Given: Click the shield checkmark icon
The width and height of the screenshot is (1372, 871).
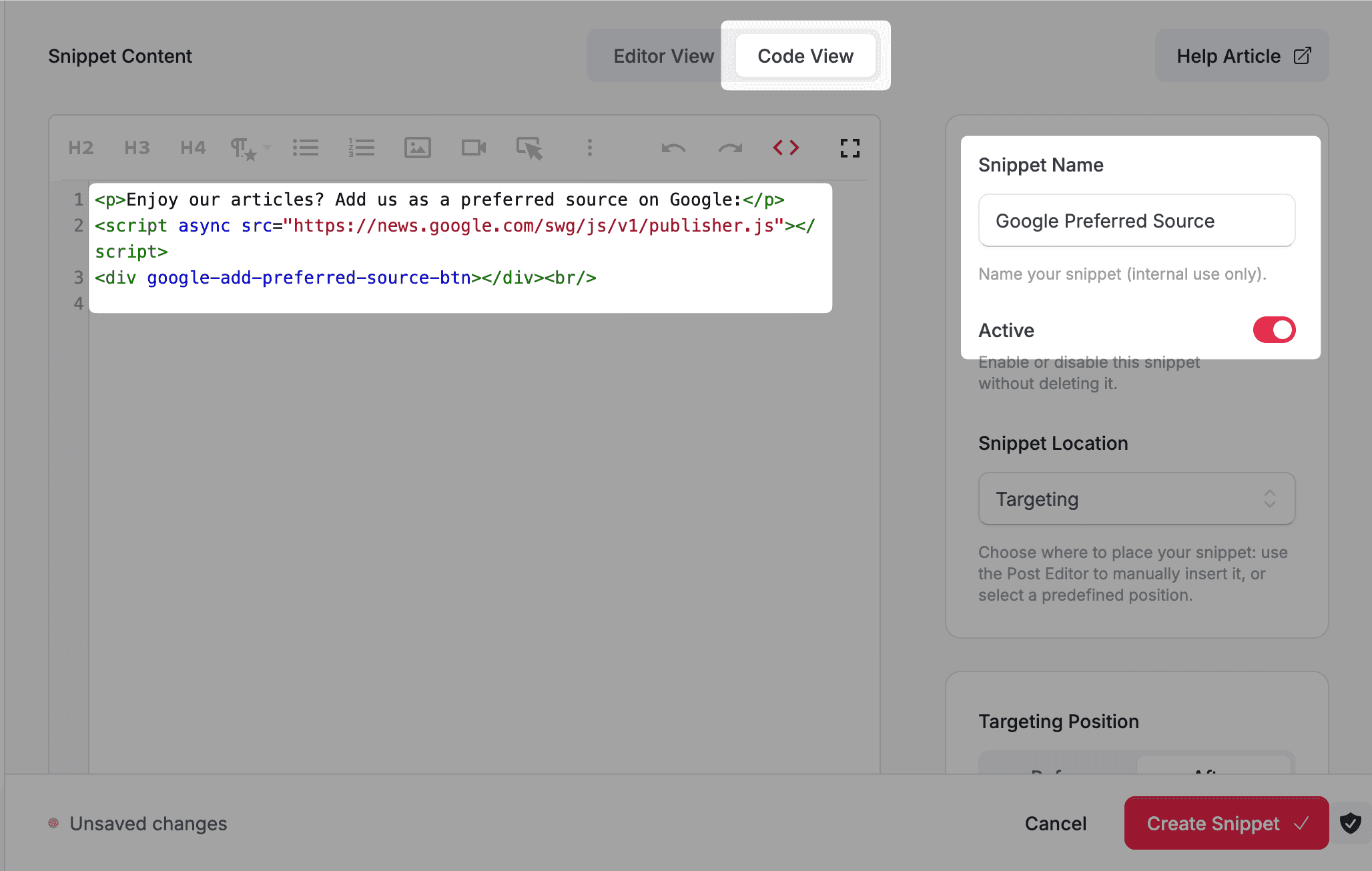Looking at the screenshot, I should pyautogui.click(x=1351, y=824).
